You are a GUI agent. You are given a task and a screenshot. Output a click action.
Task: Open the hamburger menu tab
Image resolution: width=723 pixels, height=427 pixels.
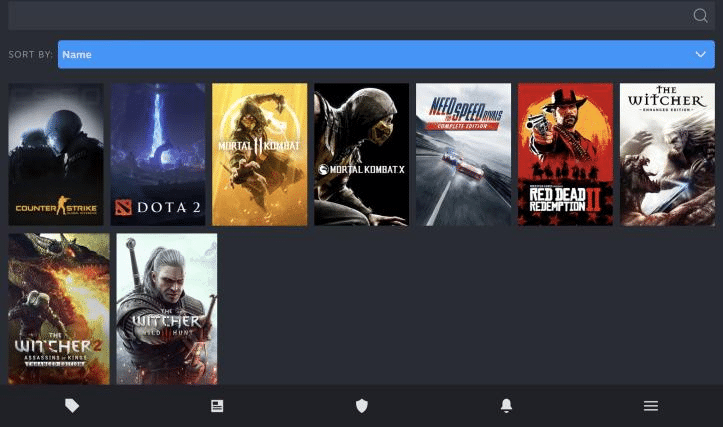tap(651, 406)
